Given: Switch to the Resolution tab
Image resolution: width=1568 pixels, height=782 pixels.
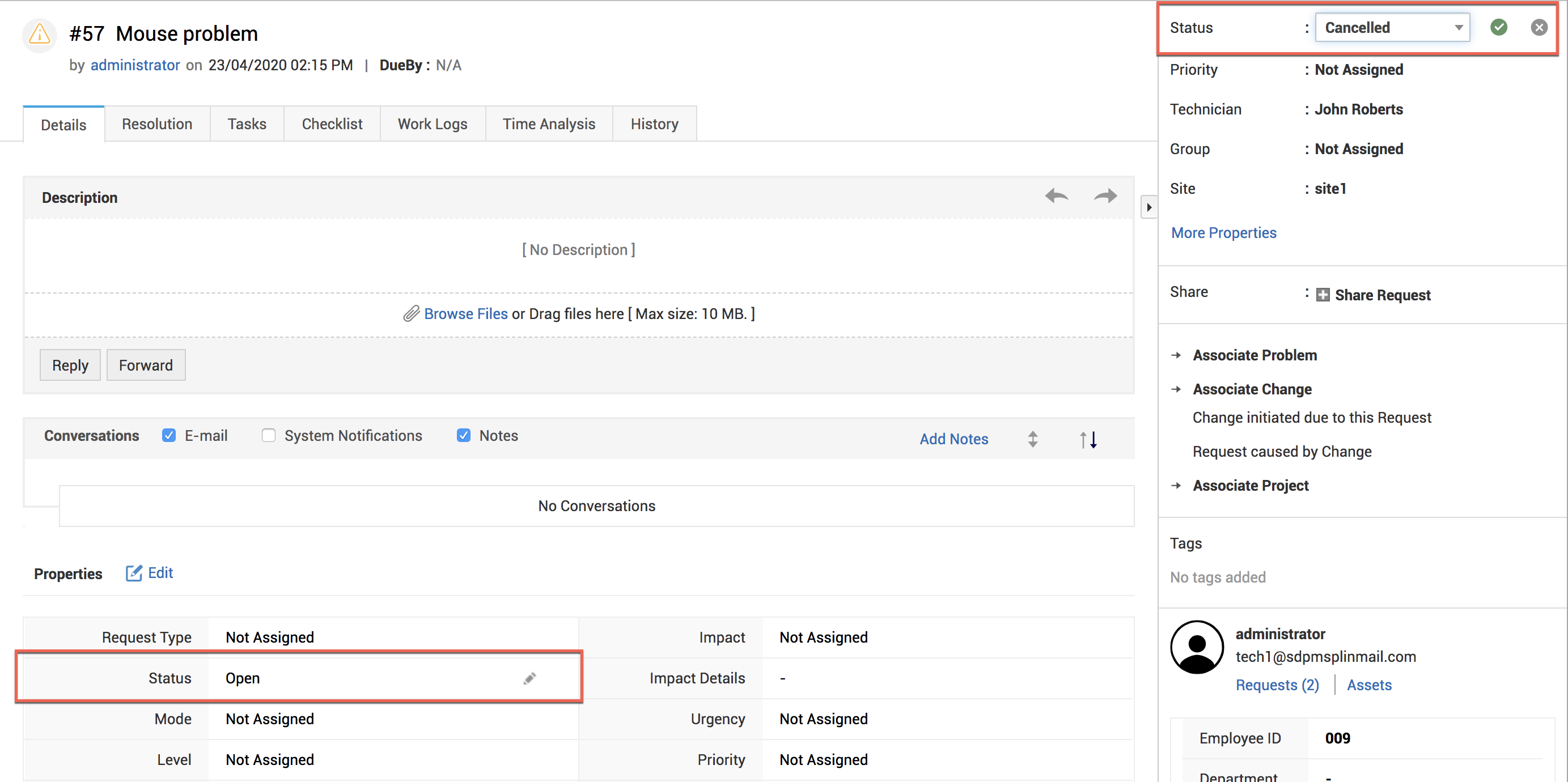Looking at the screenshot, I should tap(157, 124).
